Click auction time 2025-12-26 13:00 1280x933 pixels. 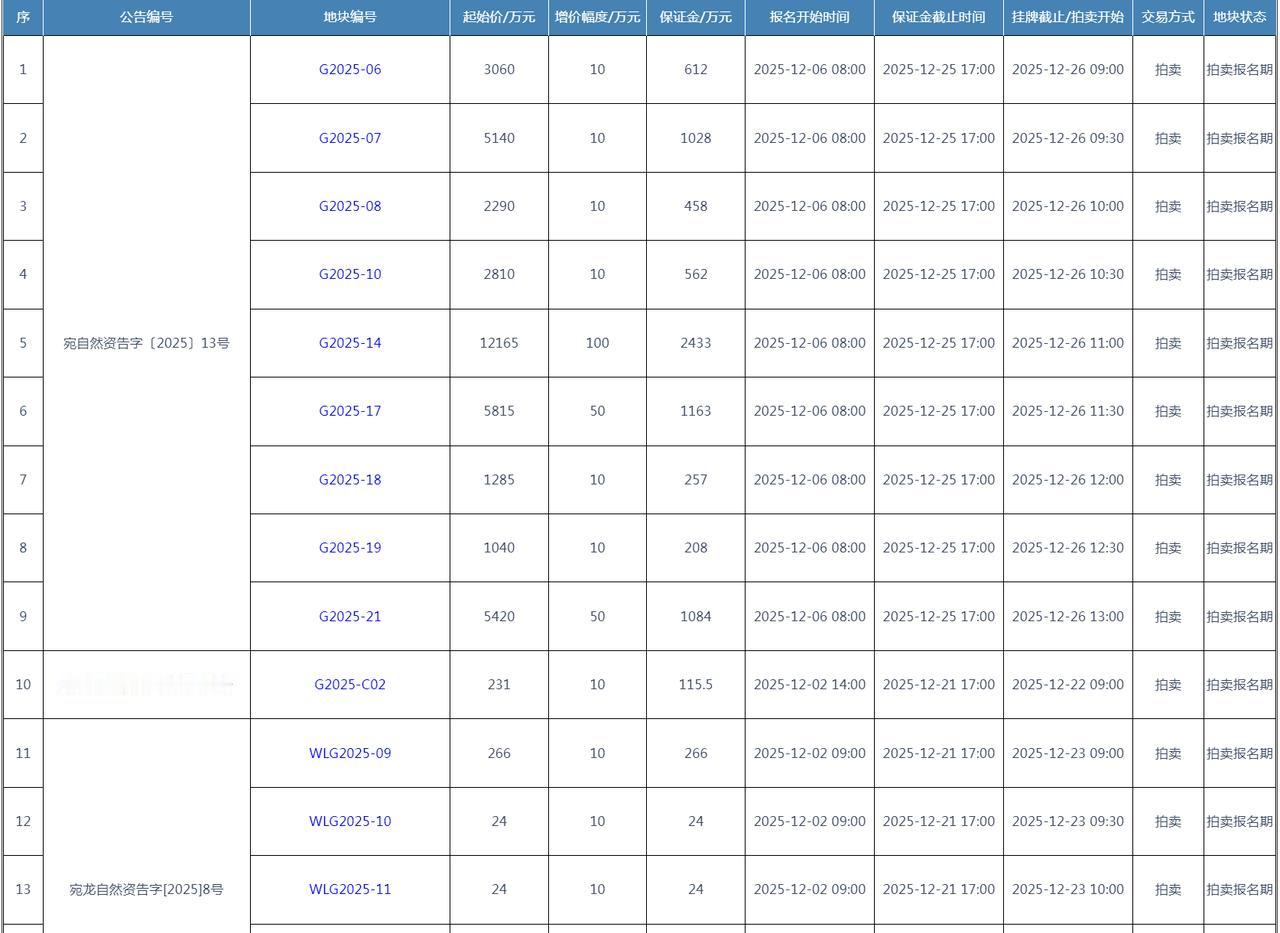tap(1068, 617)
